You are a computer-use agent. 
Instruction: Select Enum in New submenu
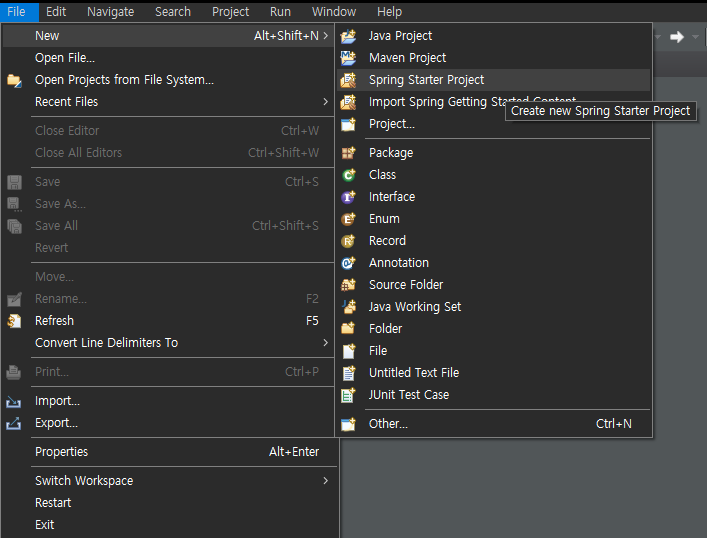click(x=493, y=219)
